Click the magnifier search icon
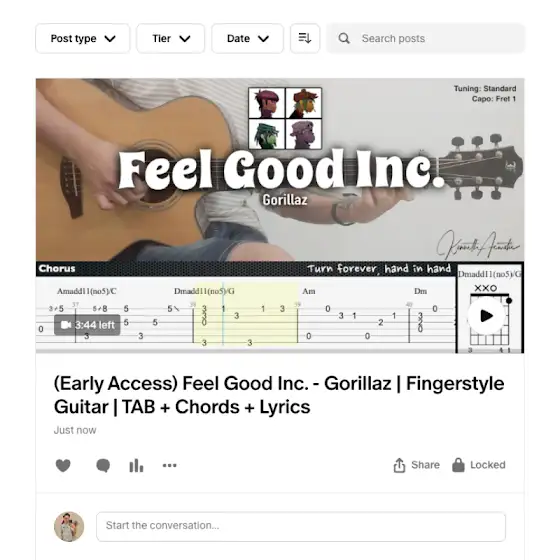Screen dimensions: 560x560 344,38
